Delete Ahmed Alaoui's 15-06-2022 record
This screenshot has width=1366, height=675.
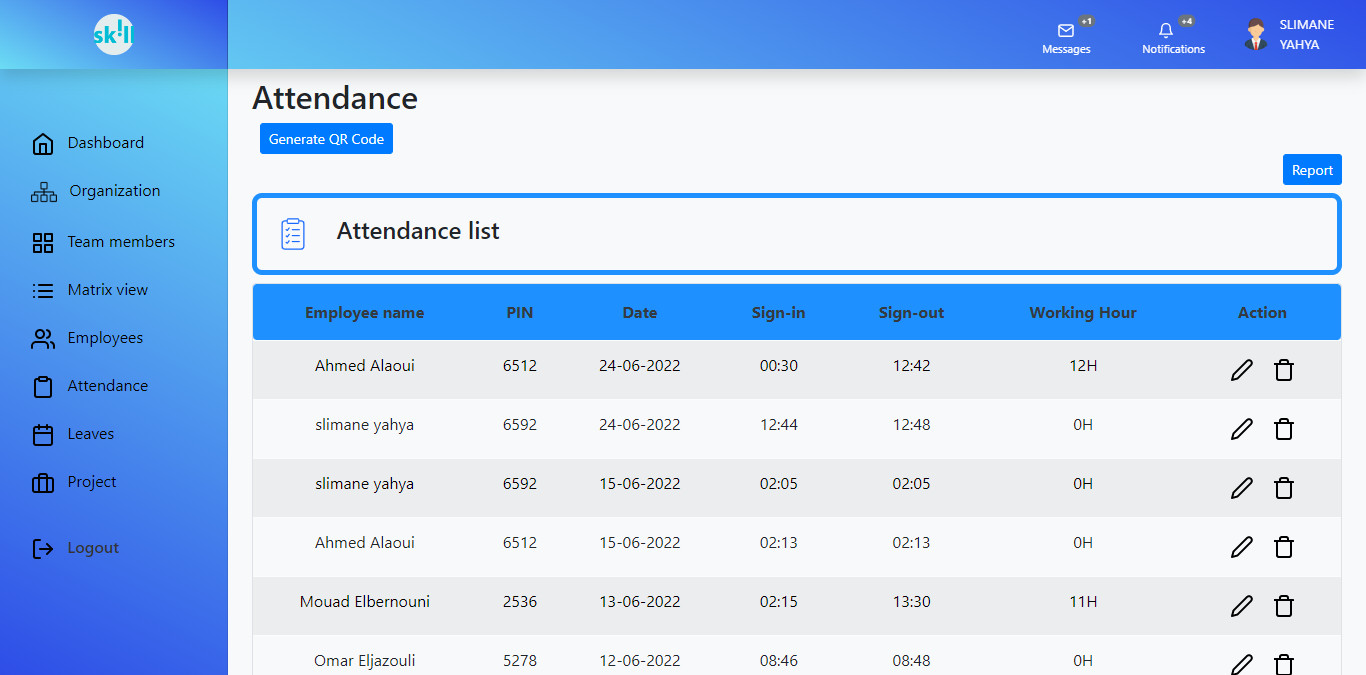(1284, 548)
